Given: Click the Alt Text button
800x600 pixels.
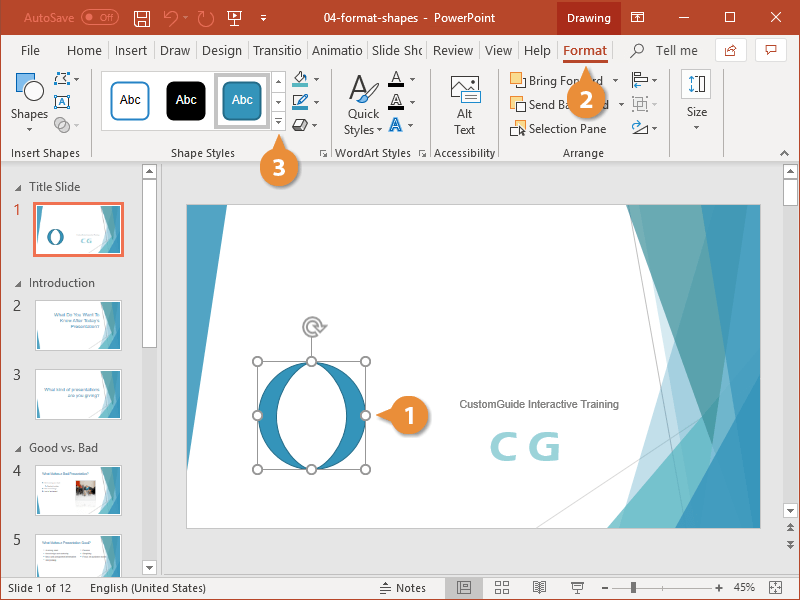Looking at the screenshot, I should [464, 103].
